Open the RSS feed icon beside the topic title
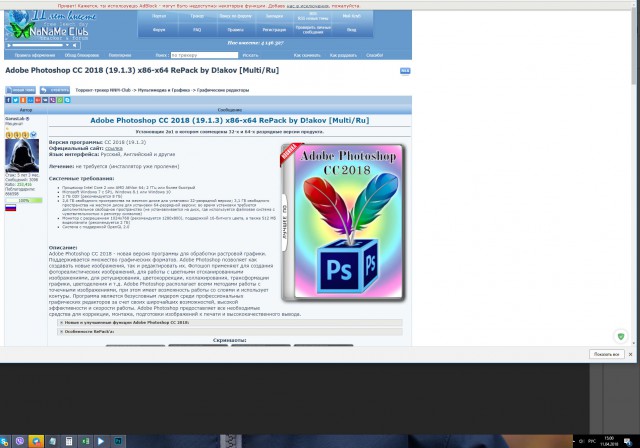This screenshot has width=640, height=448. [x=405, y=71]
